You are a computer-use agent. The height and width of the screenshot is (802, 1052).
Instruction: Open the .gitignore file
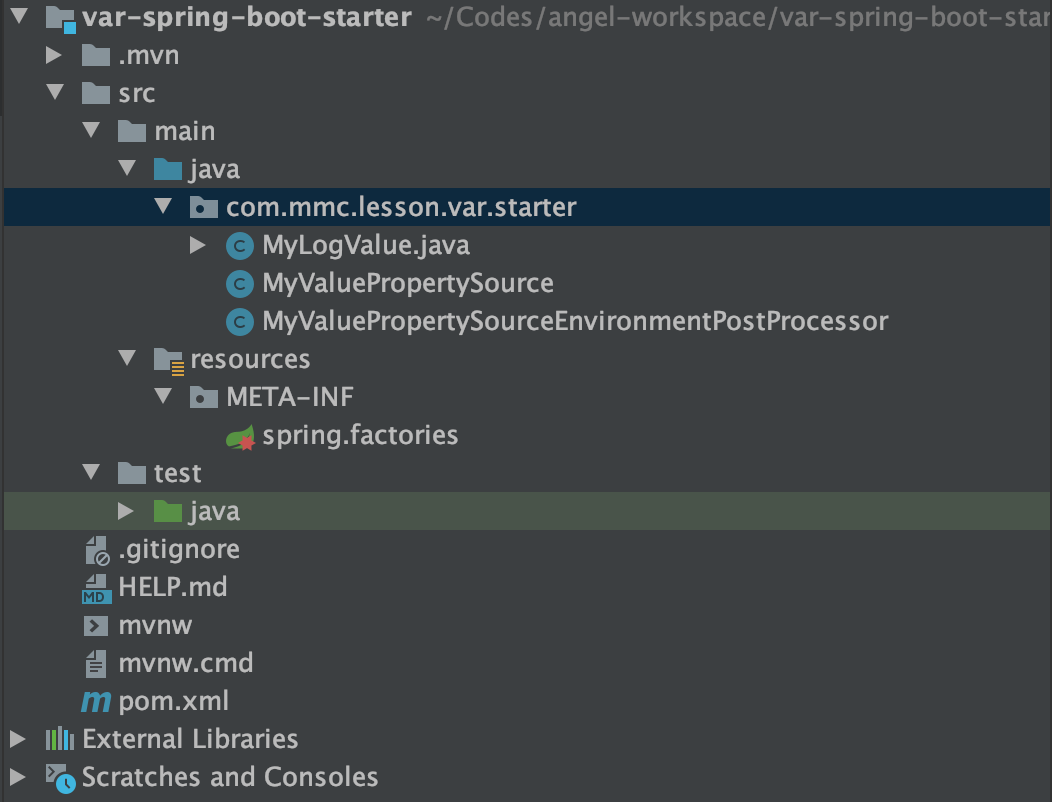[179, 550]
